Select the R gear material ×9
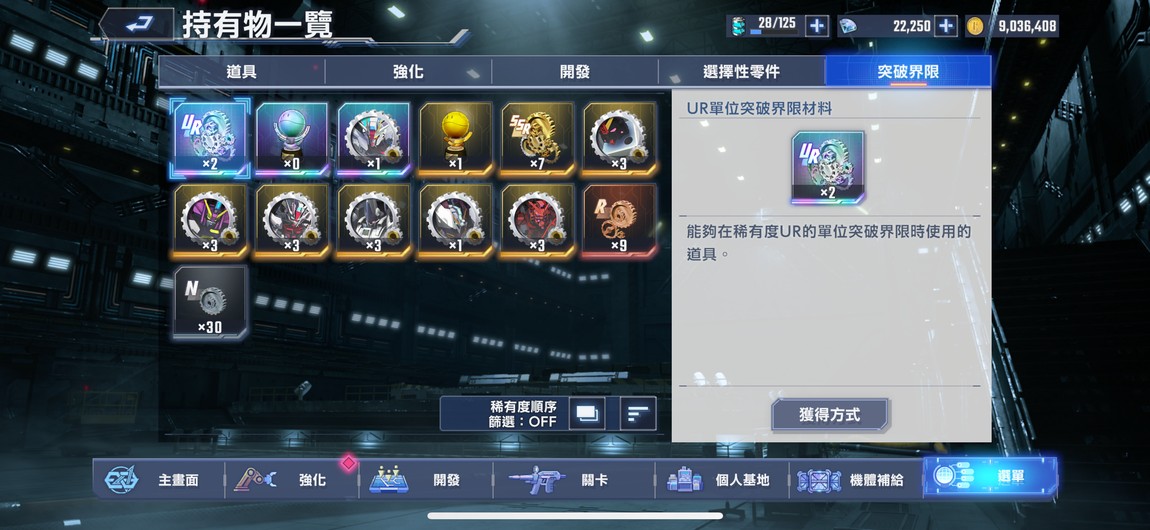Viewport: 1150px width, 530px height. point(620,221)
